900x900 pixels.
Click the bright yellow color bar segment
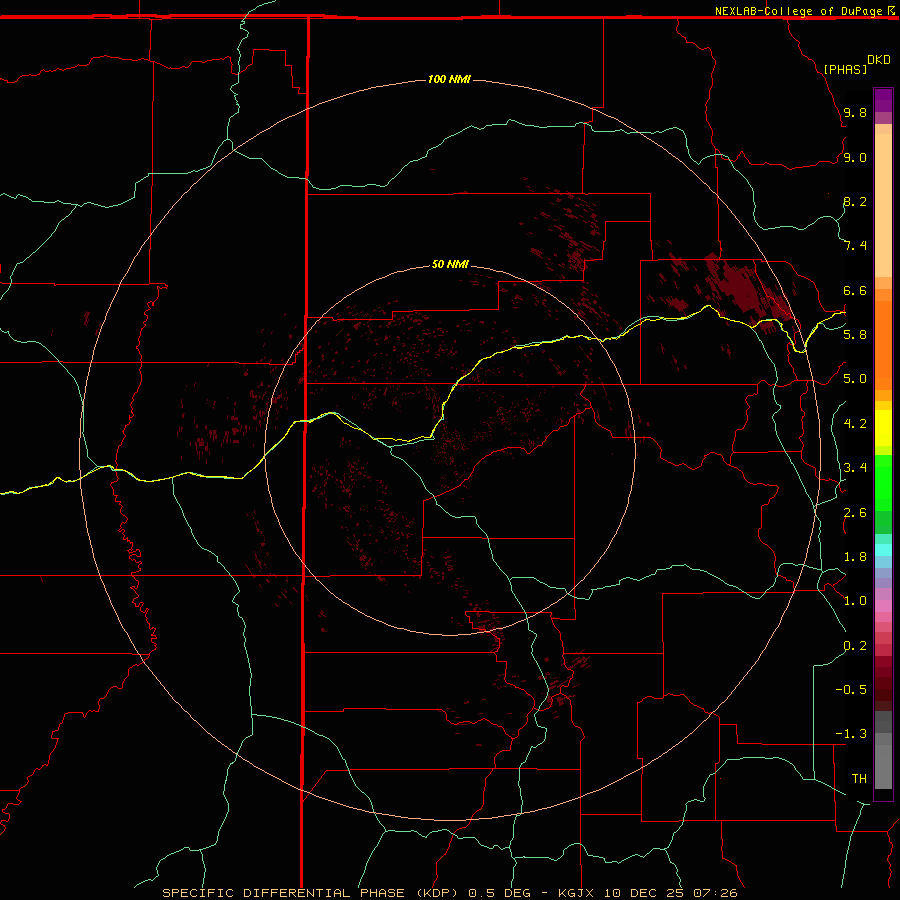click(883, 428)
